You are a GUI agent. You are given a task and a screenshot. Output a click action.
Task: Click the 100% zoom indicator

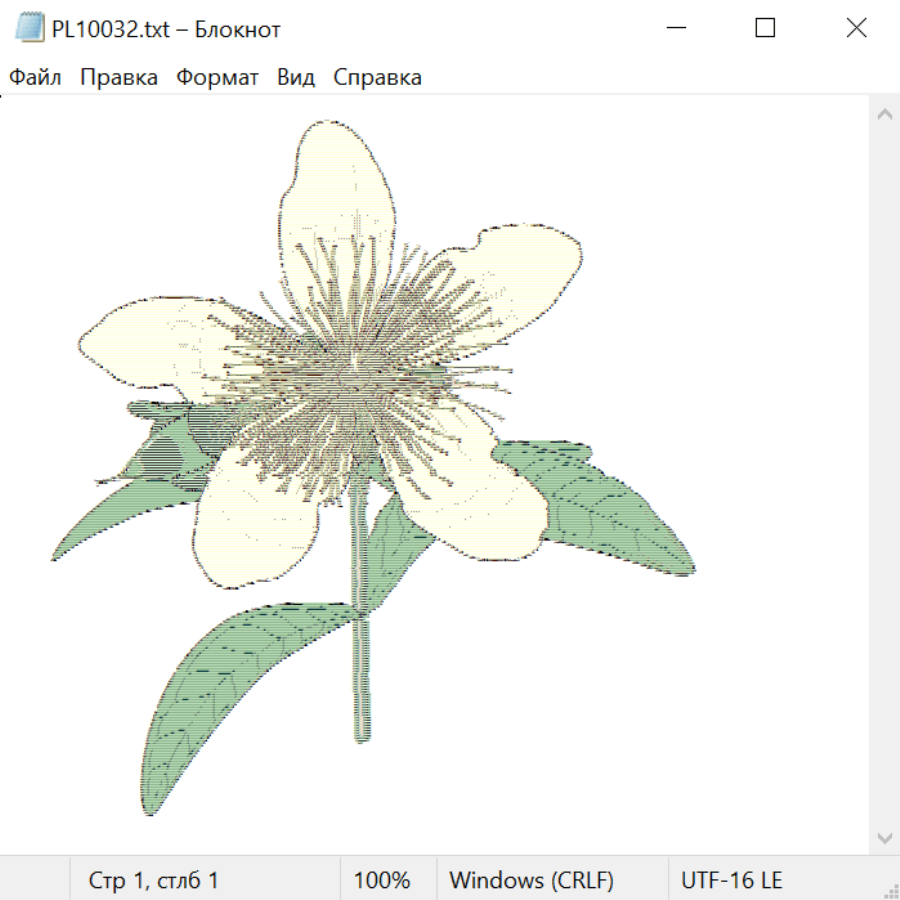pyautogui.click(x=382, y=880)
